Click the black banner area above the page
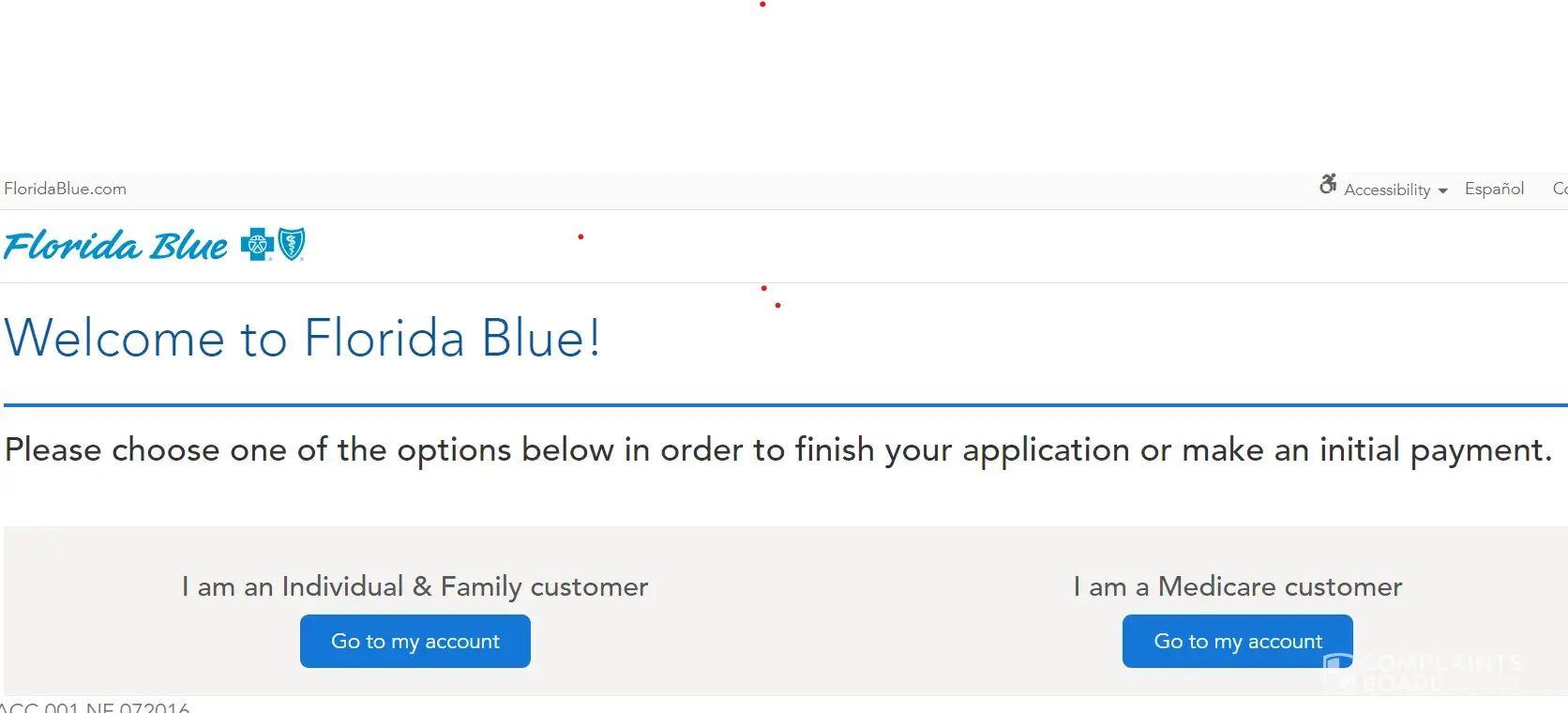 pyautogui.click(x=784, y=86)
